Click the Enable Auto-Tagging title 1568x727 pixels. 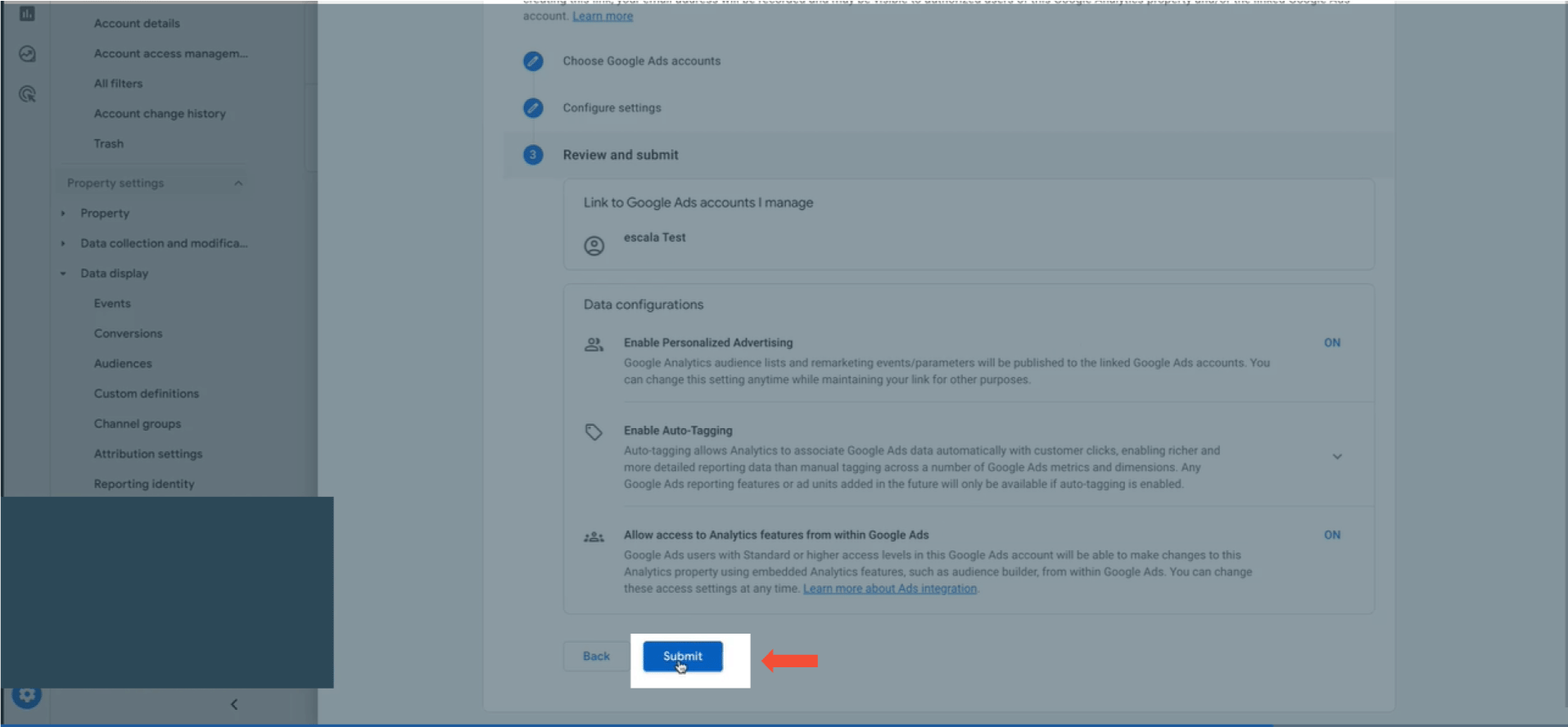[x=678, y=431]
